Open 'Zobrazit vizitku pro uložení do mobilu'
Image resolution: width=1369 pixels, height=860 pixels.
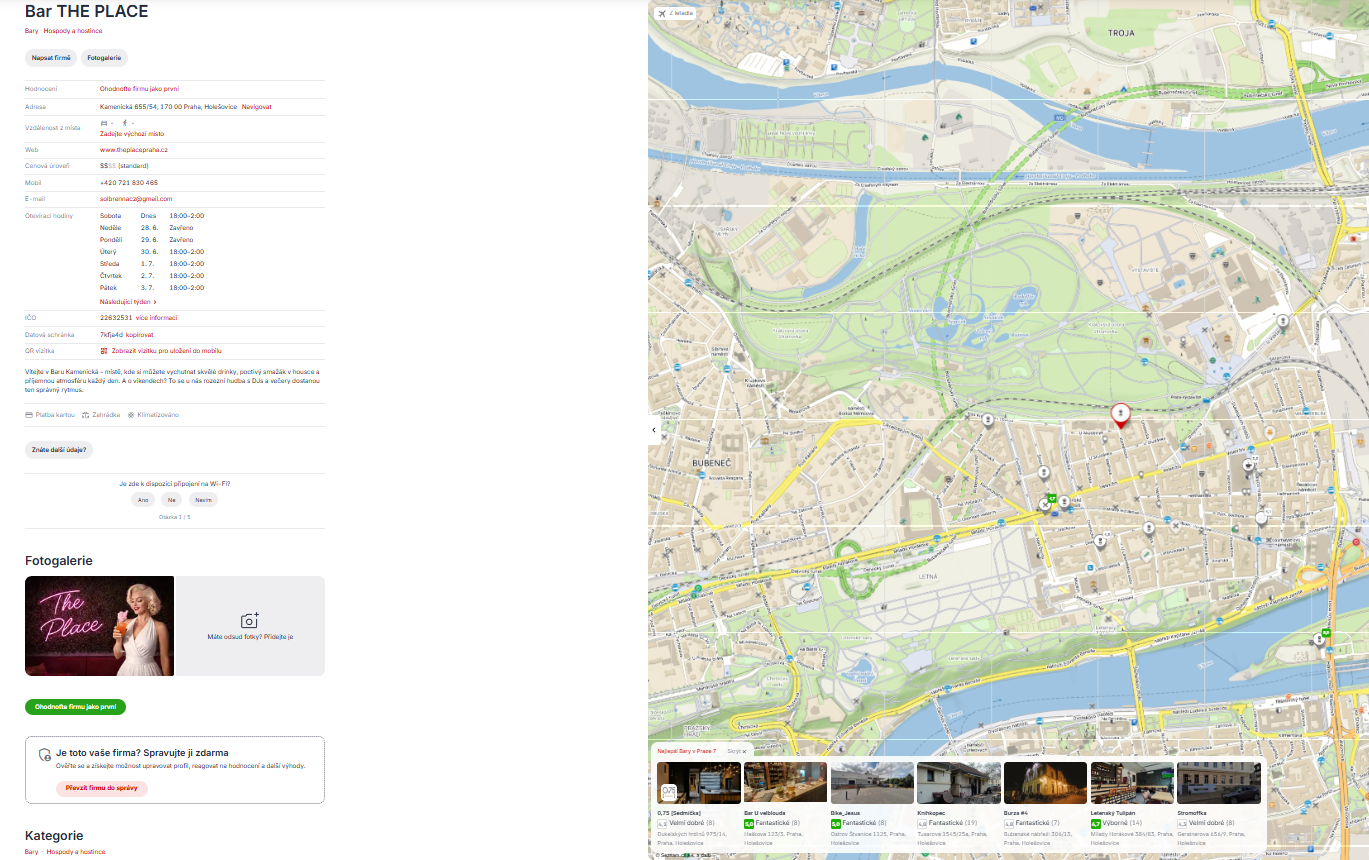click(165, 351)
